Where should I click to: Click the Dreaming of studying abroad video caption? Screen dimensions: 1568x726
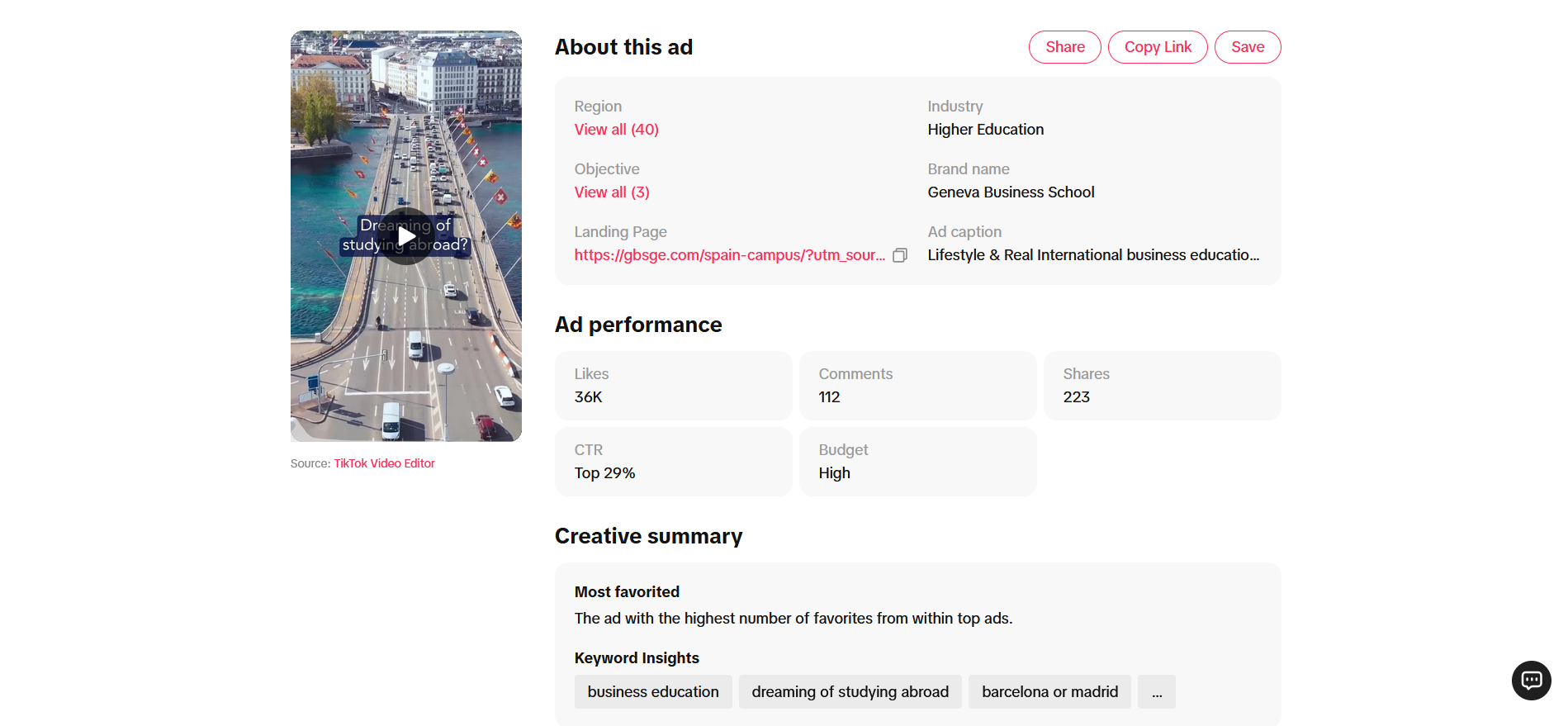pos(405,235)
